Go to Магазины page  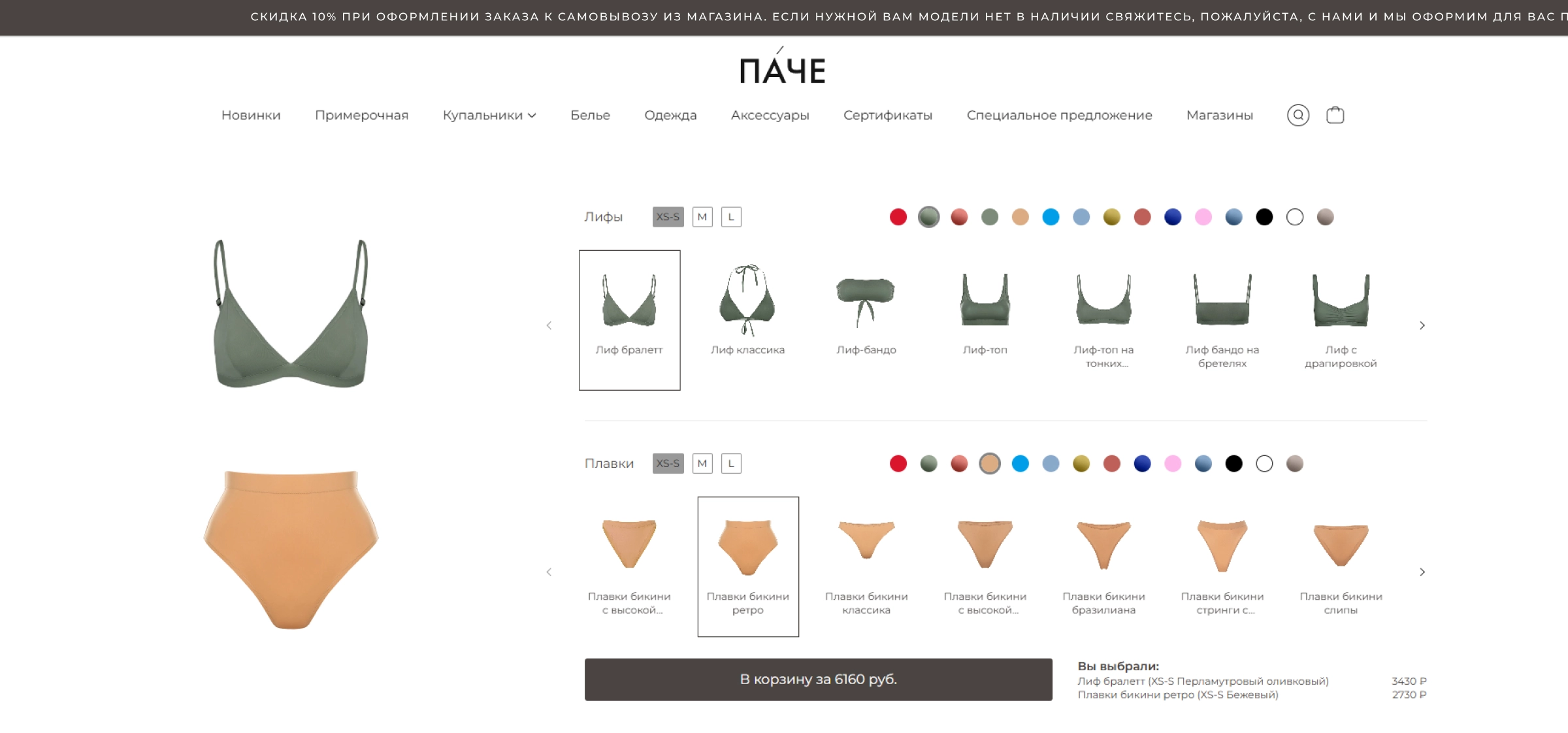coord(1219,115)
